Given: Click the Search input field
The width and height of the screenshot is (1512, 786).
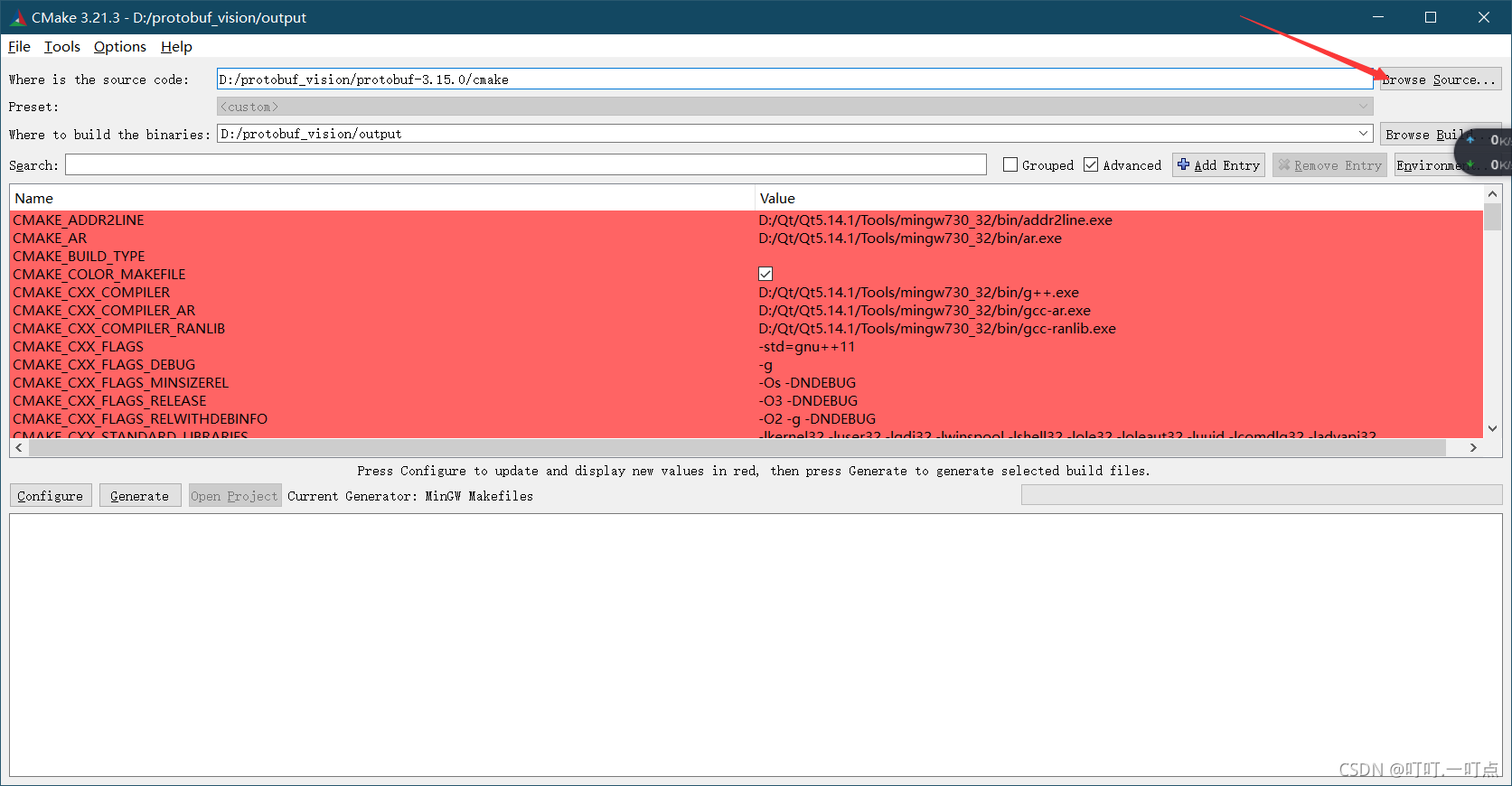Looking at the screenshot, I should pos(526,165).
